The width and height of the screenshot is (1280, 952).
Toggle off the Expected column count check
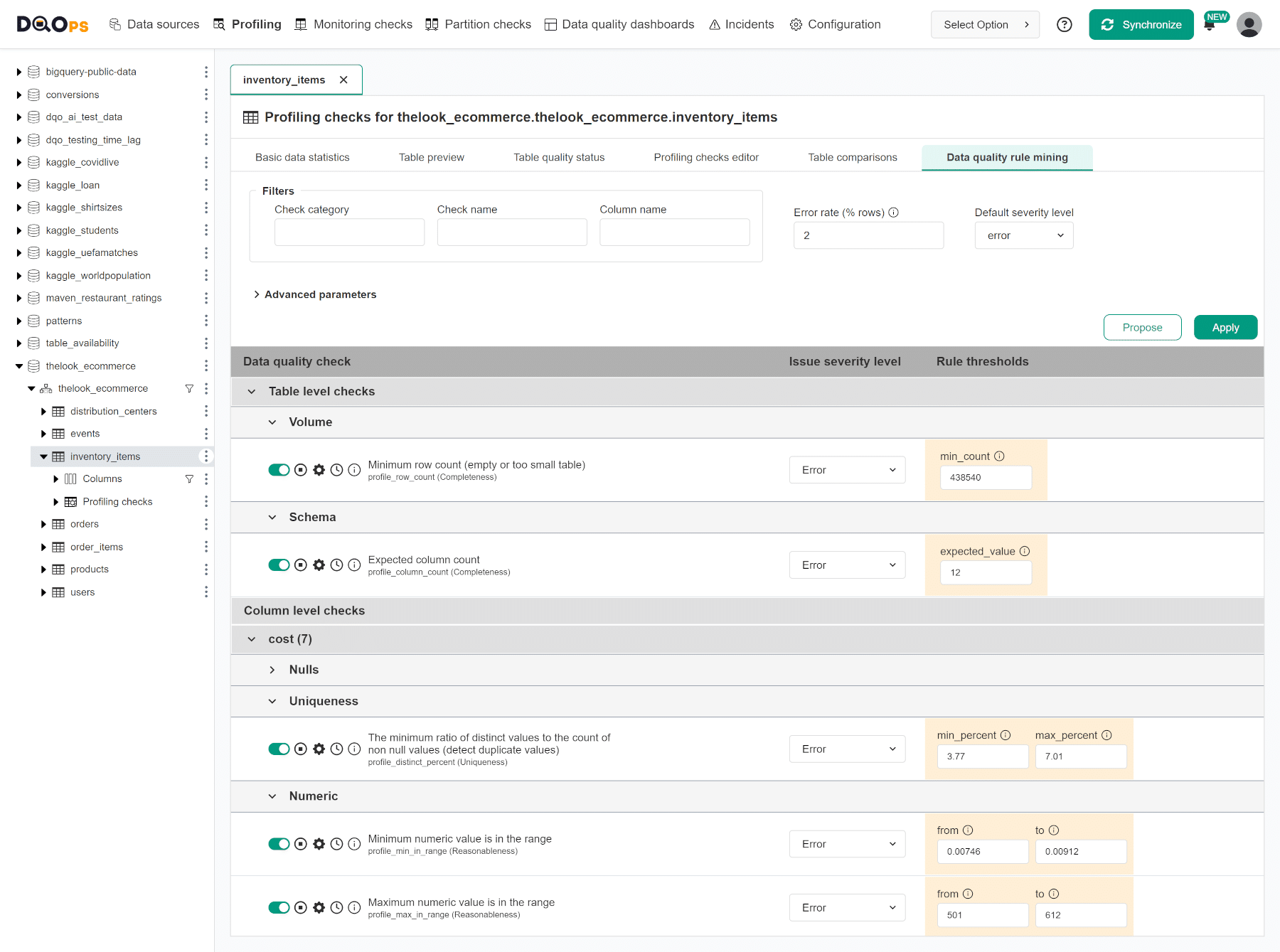(x=279, y=565)
